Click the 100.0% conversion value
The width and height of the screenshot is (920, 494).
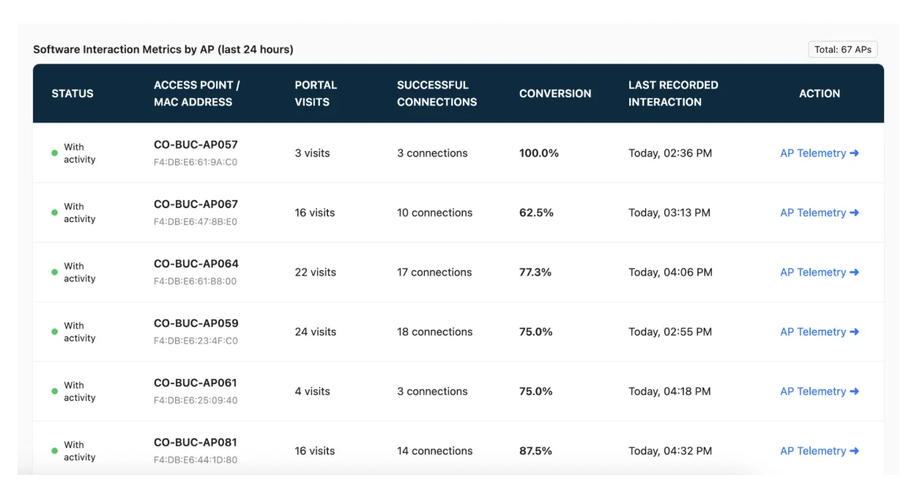tap(539, 153)
